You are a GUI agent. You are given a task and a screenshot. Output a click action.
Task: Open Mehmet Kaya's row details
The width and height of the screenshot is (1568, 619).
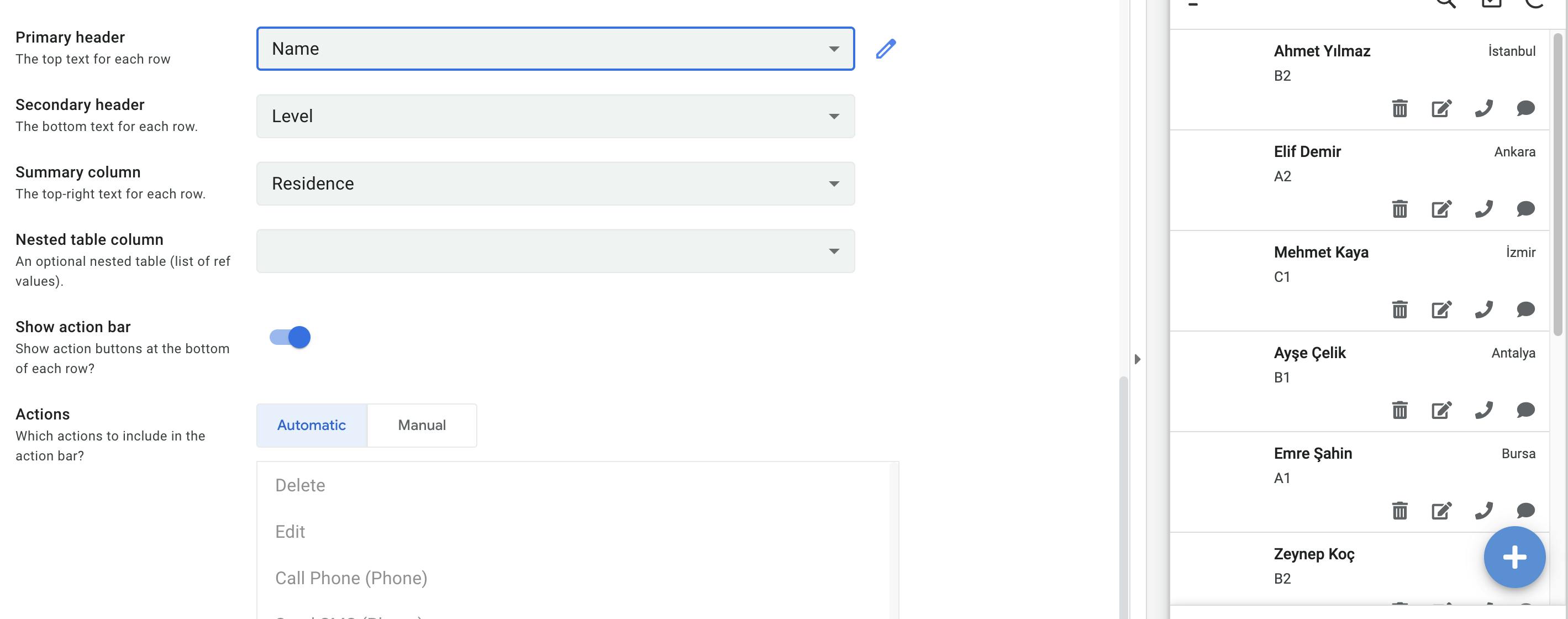[1321, 263]
